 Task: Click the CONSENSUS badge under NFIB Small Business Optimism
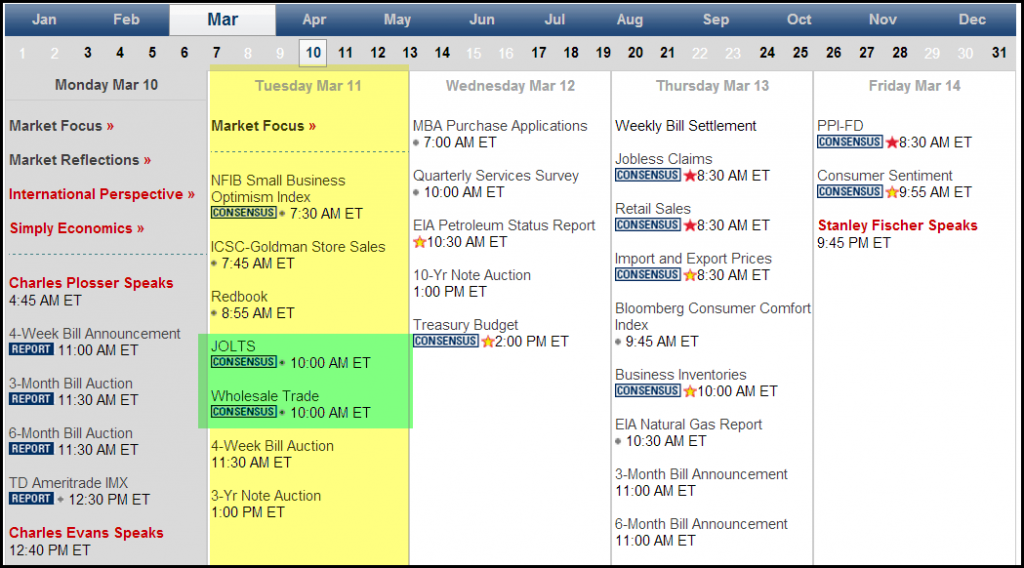[x=244, y=213]
